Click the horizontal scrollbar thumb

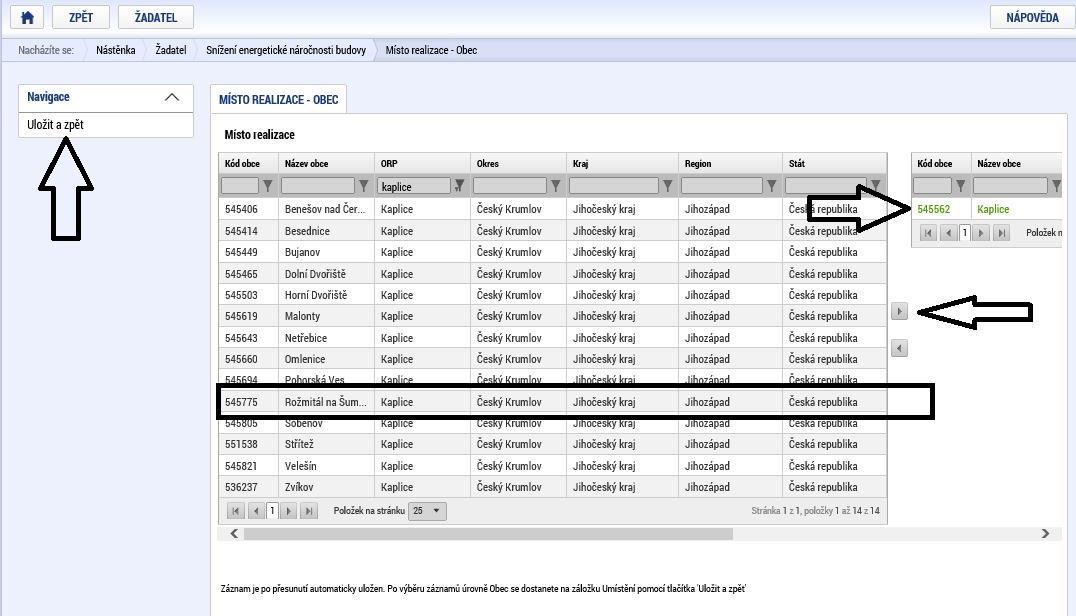pyautogui.click(x=488, y=534)
